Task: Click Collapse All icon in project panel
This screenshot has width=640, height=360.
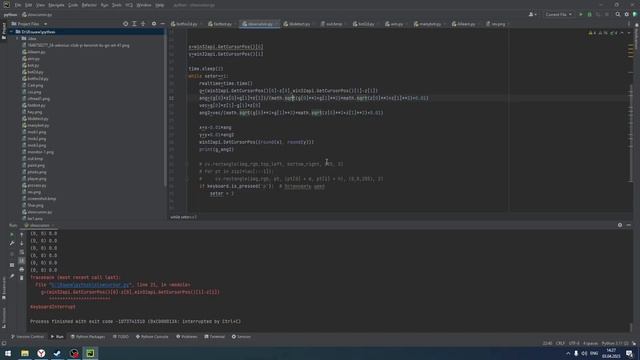Action: 143,24
